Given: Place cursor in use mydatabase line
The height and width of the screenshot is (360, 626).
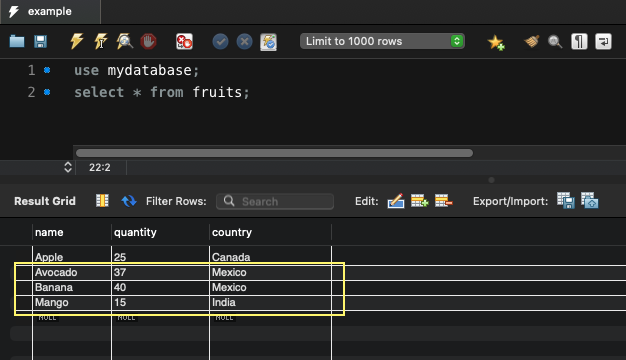Looking at the screenshot, I should tap(136, 70).
